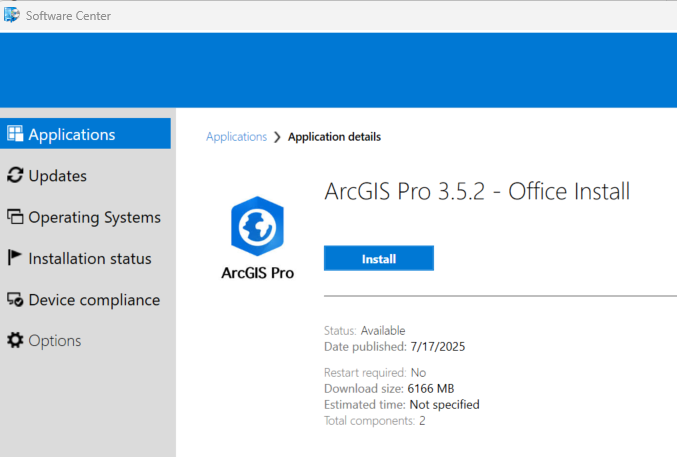Select the heading ArcGIS Pro 3.5.2 - Office Install
Viewport: 677px width, 457px height.
[x=477, y=191]
